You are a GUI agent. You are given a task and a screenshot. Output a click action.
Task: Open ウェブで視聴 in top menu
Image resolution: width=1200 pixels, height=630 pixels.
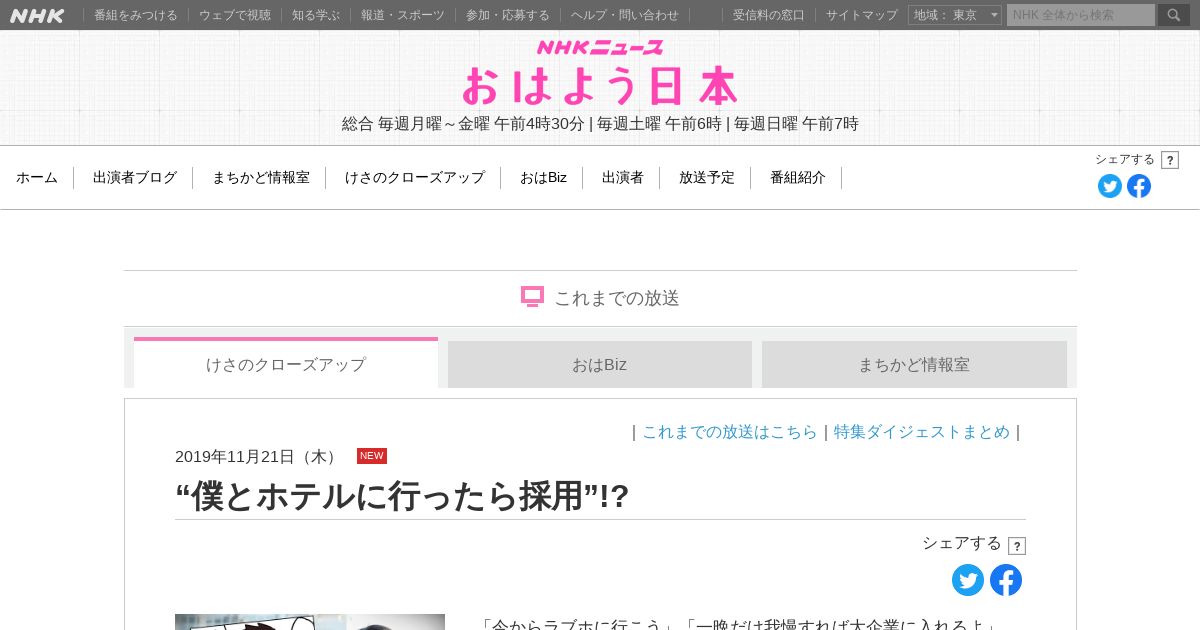pyautogui.click(x=235, y=15)
